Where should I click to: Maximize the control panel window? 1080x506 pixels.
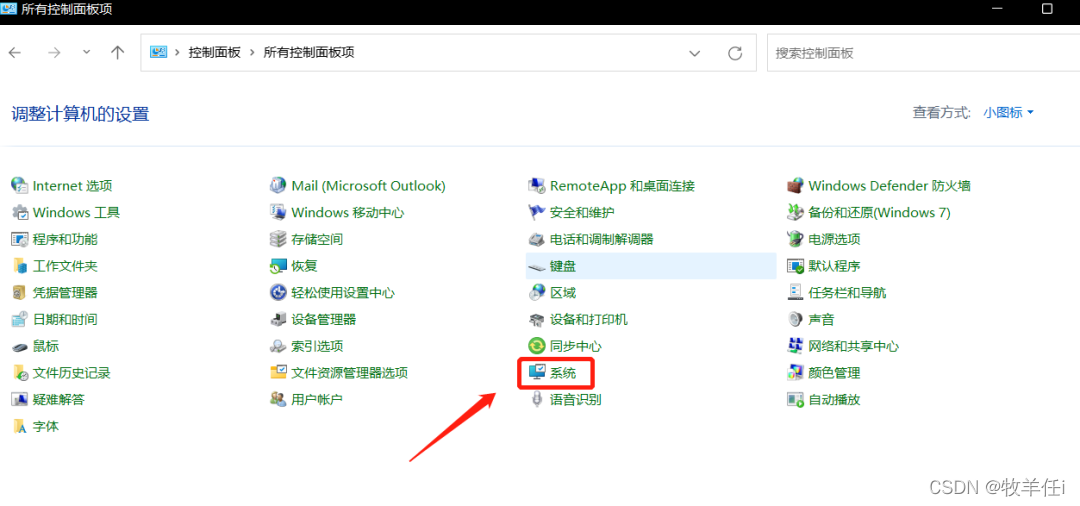(x=1048, y=9)
